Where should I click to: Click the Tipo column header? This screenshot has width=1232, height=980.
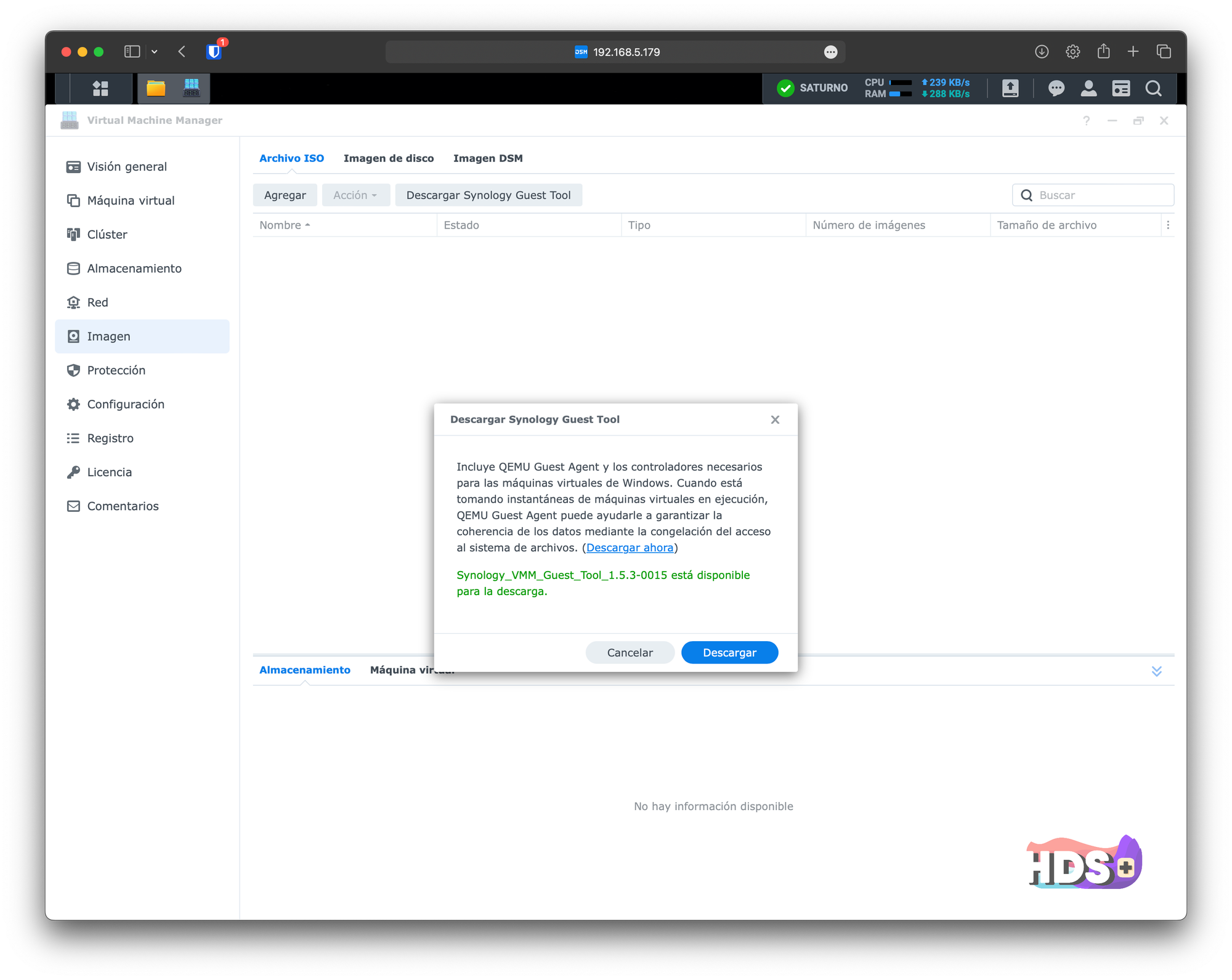click(713, 225)
